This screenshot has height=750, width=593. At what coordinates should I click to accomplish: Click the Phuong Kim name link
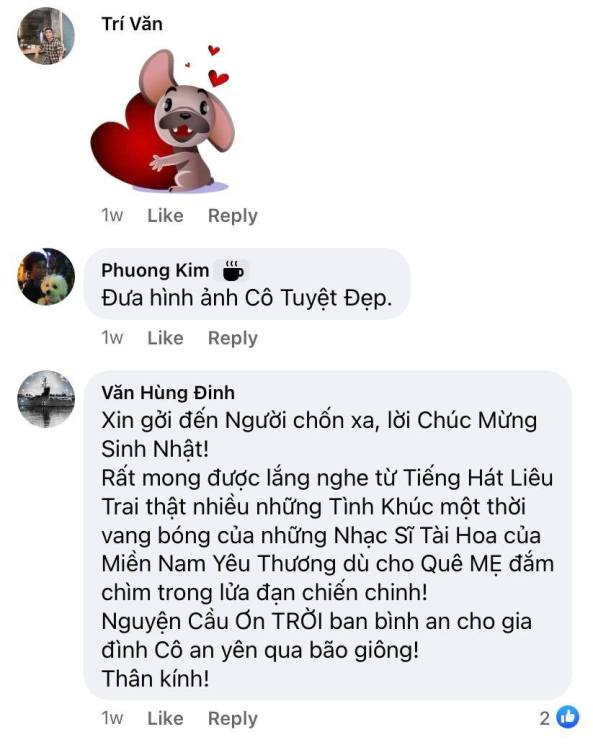(155, 270)
